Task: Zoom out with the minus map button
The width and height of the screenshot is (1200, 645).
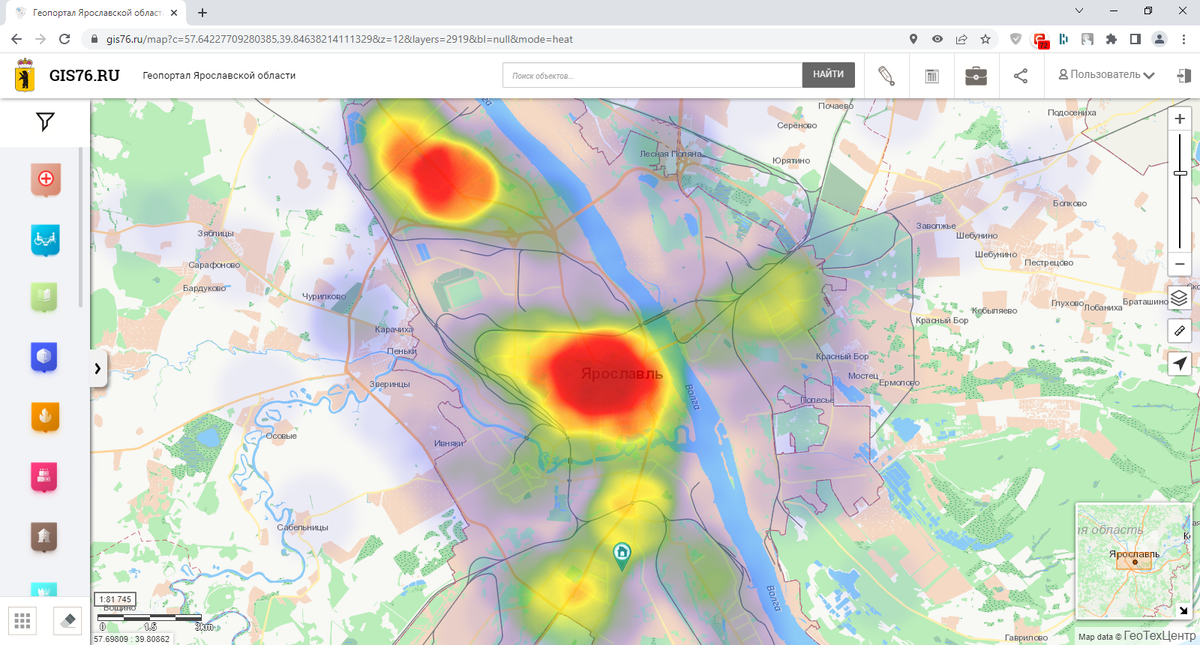Action: coord(1180,265)
